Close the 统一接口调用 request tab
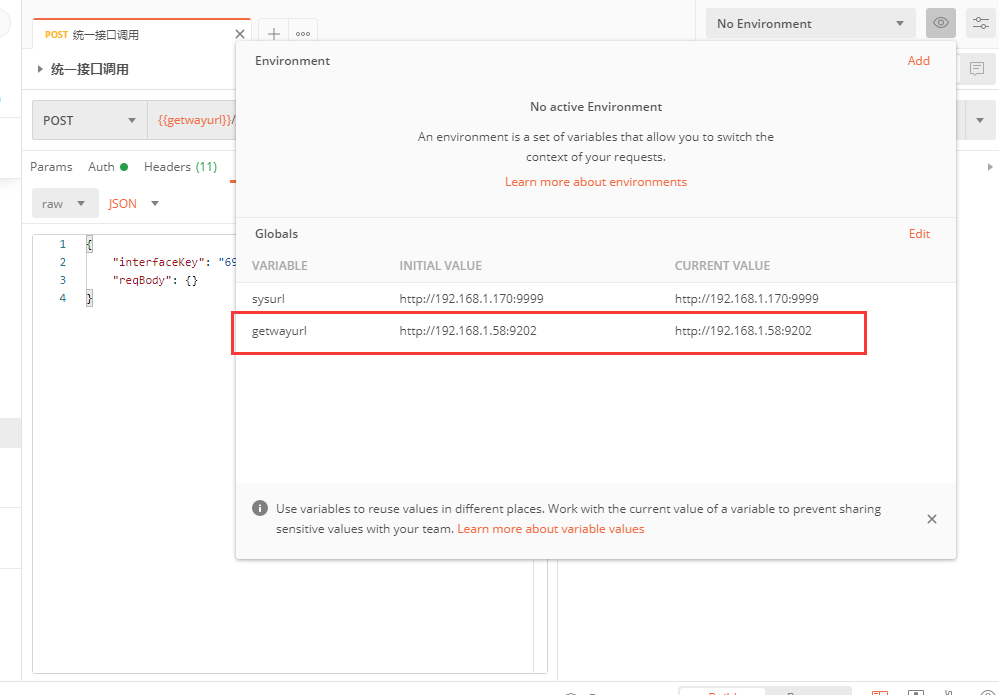Image resolution: width=999 pixels, height=695 pixels. pos(240,34)
